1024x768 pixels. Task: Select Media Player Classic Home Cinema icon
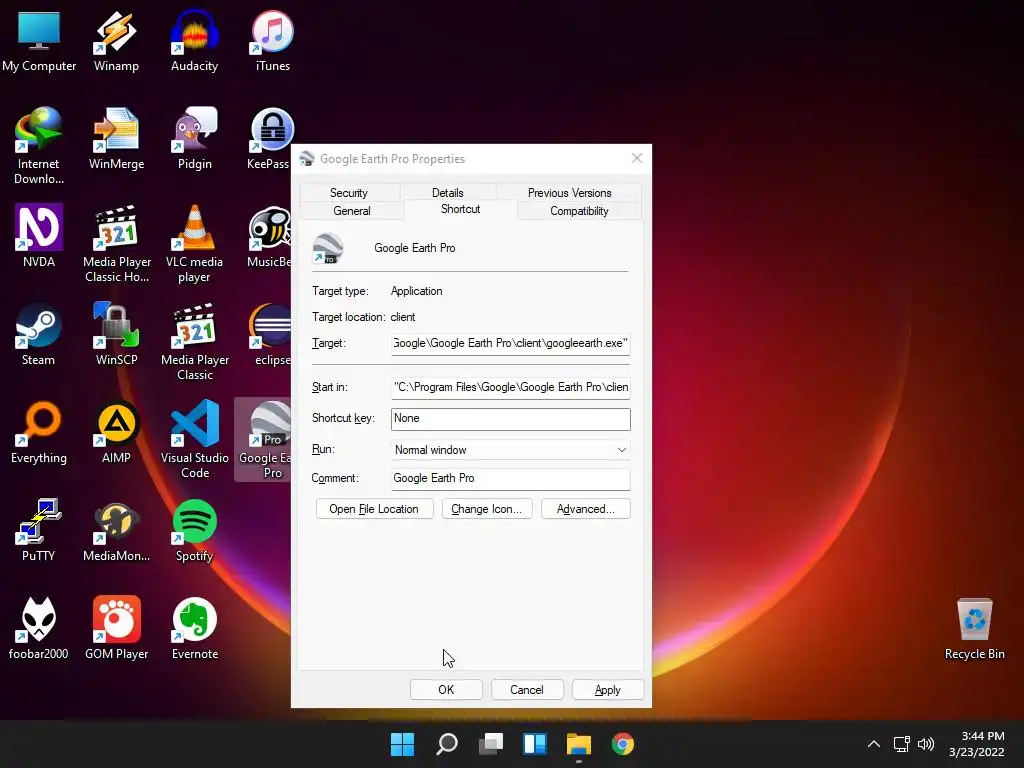116,244
